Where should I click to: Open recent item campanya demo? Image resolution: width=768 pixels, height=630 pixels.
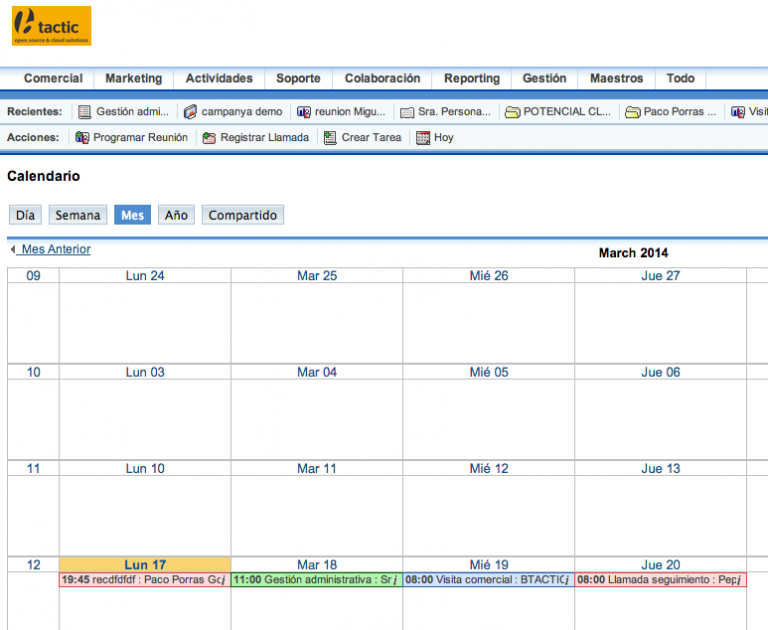tap(242, 112)
